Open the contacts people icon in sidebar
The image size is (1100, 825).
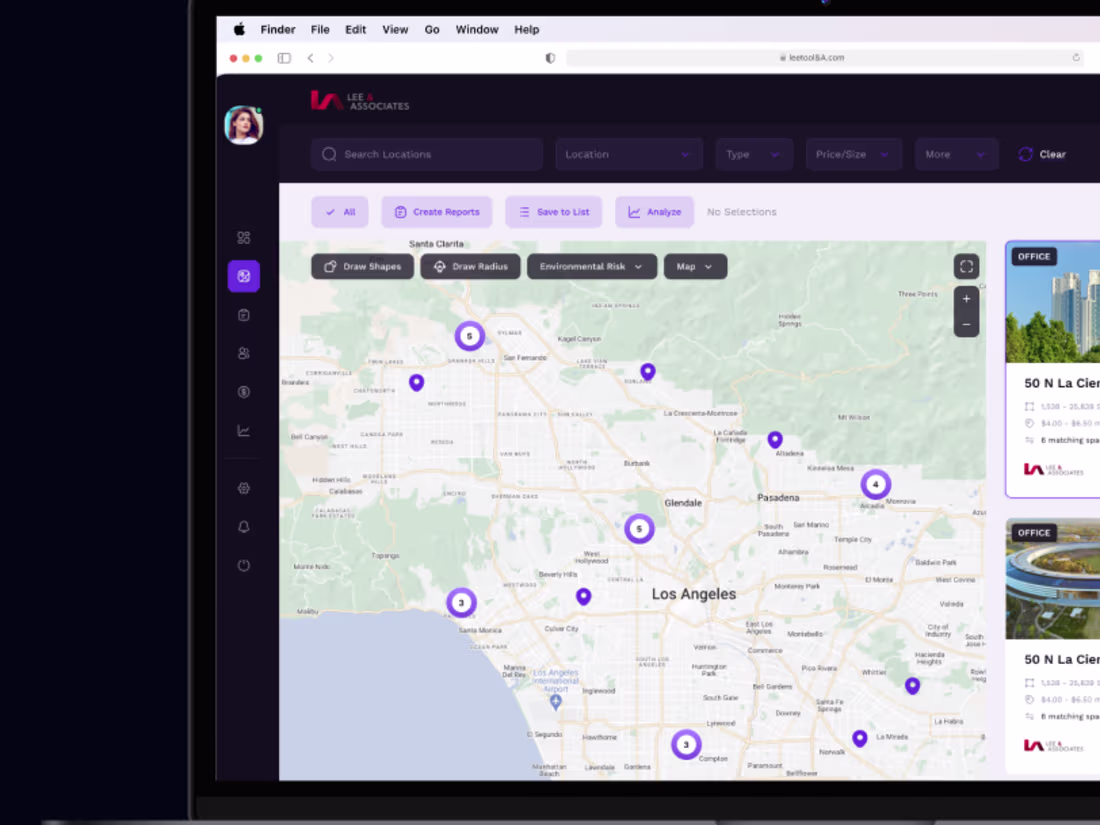pos(243,354)
